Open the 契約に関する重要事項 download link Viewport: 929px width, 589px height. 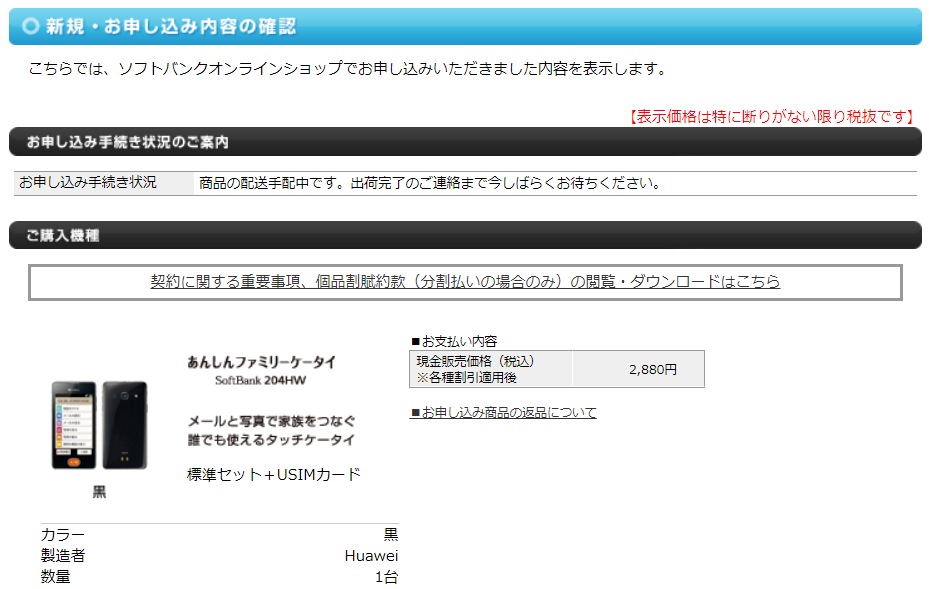click(465, 281)
